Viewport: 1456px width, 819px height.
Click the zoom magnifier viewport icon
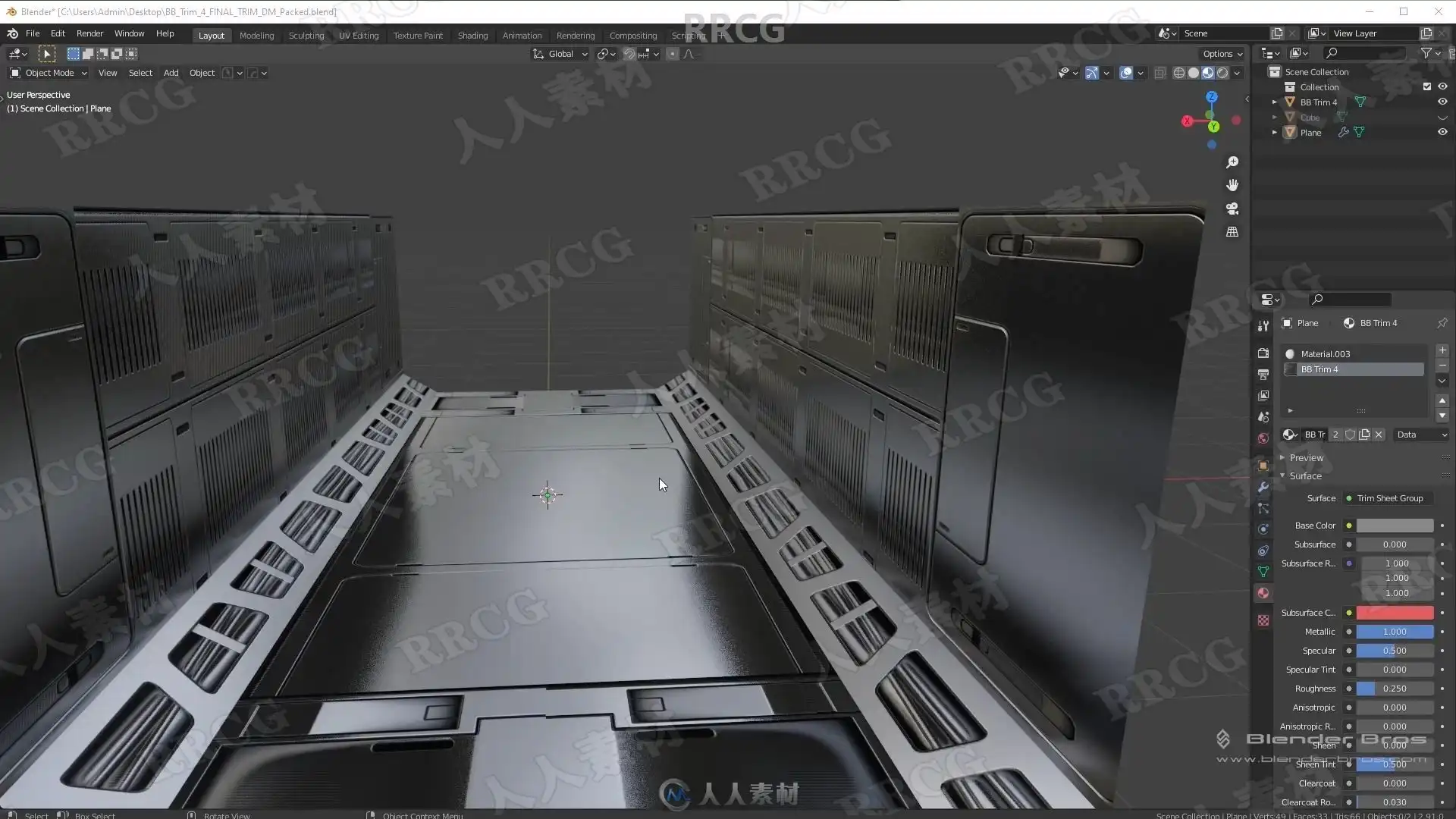tap(1232, 162)
